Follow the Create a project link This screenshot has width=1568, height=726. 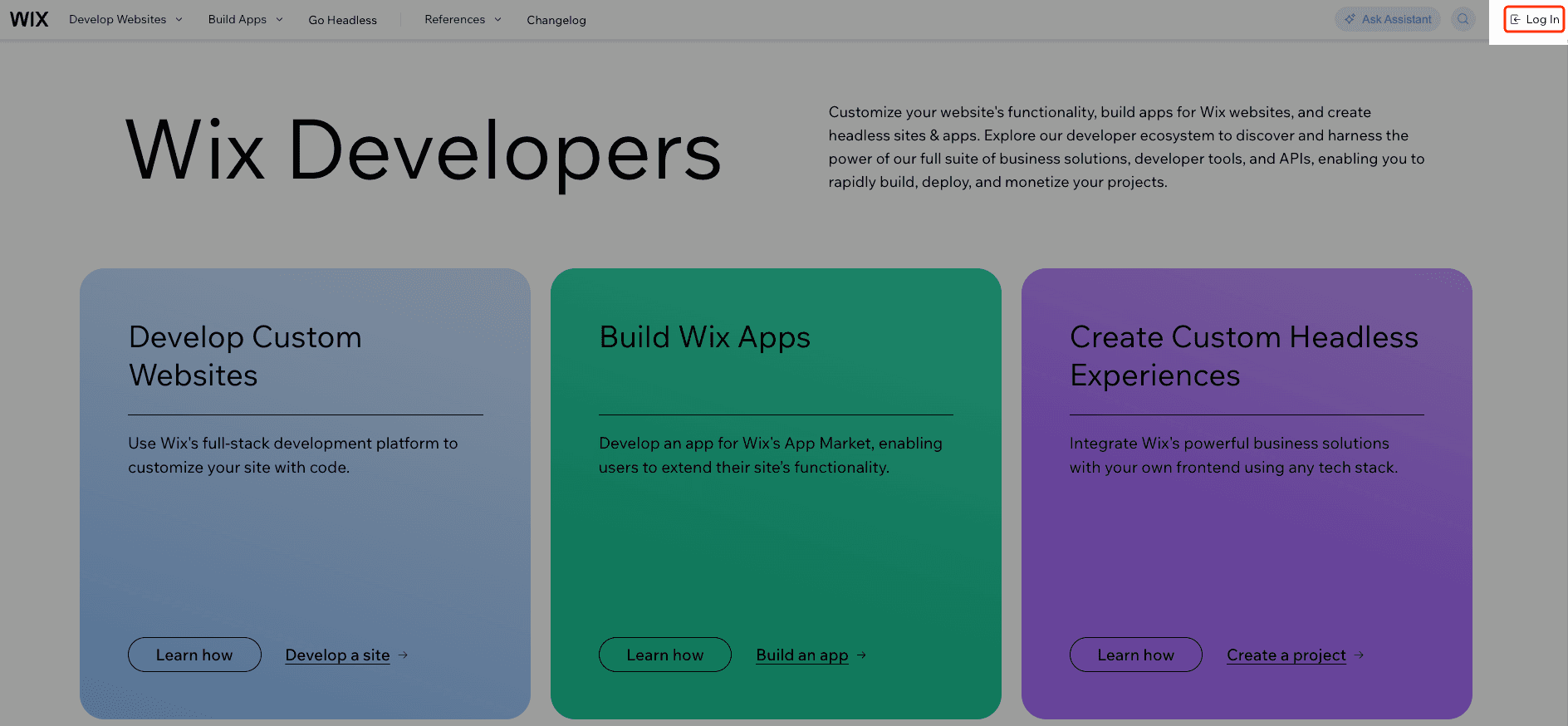tap(1286, 655)
